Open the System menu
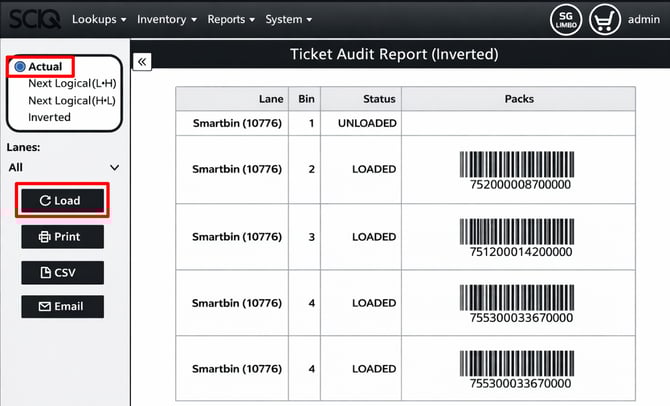This screenshot has height=406, width=670. [x=288, y=19]
